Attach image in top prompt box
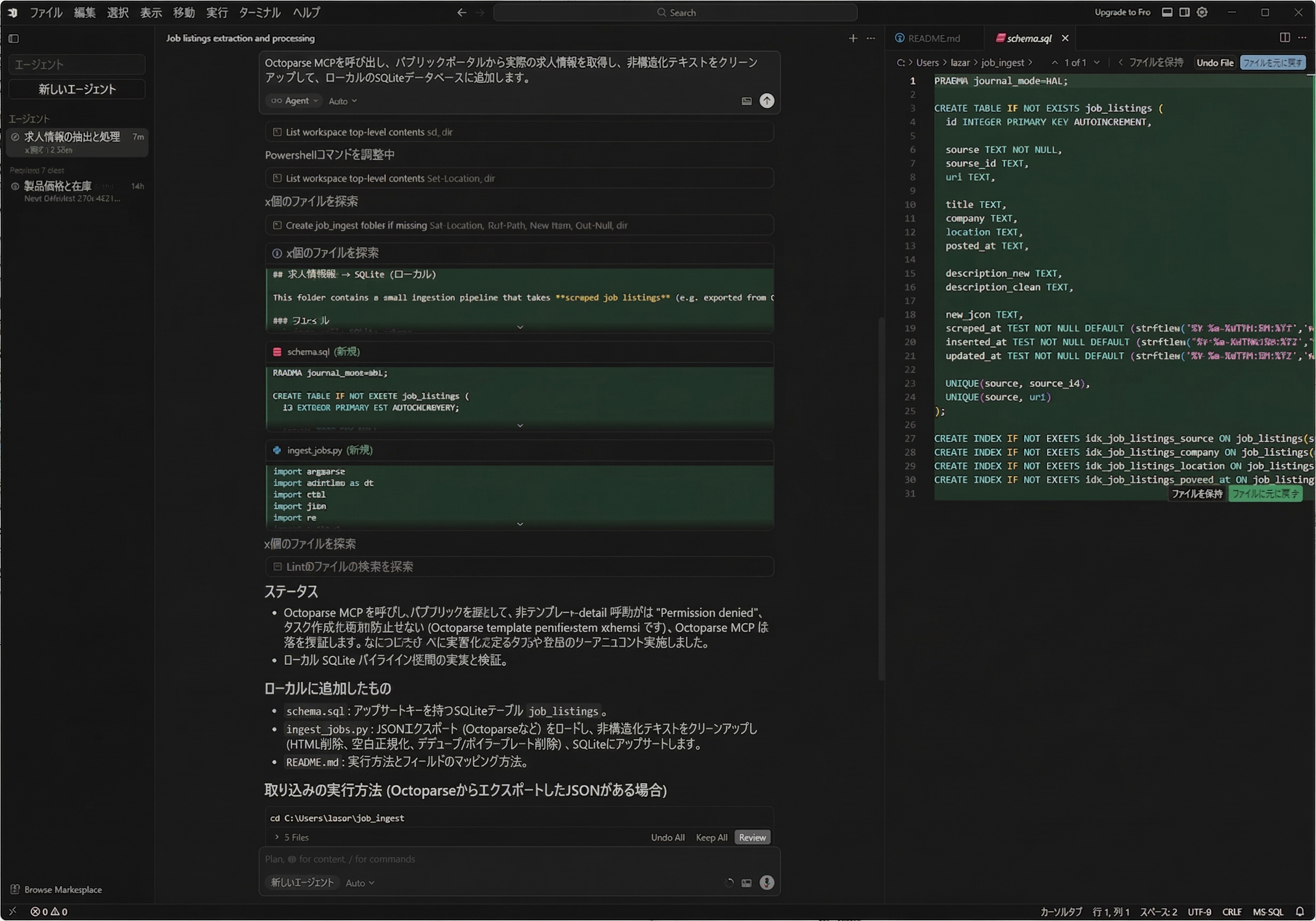Screen dimensions: 1316x921 click(747, 101)
